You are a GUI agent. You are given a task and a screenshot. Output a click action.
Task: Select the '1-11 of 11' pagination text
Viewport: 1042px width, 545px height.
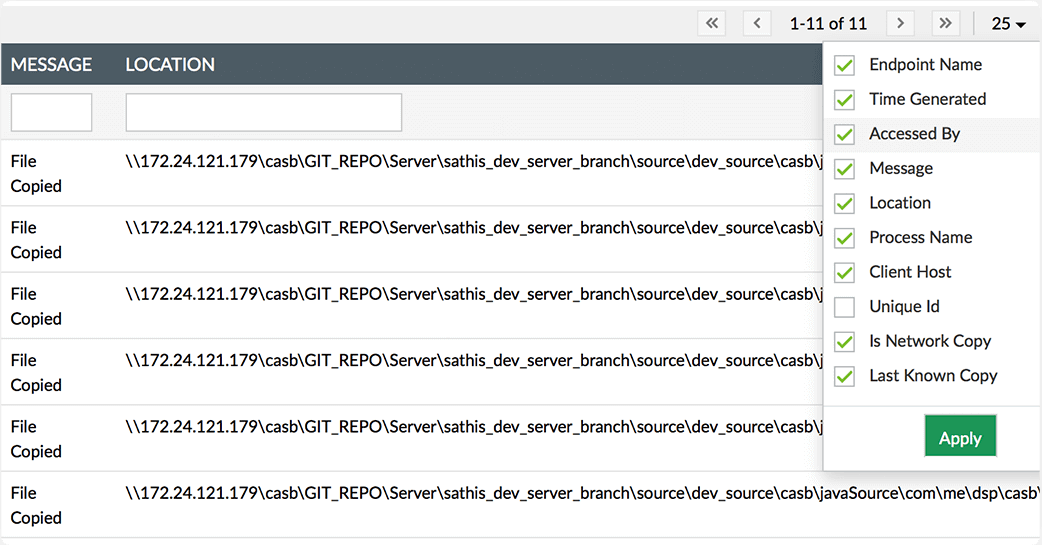point(828,24)
